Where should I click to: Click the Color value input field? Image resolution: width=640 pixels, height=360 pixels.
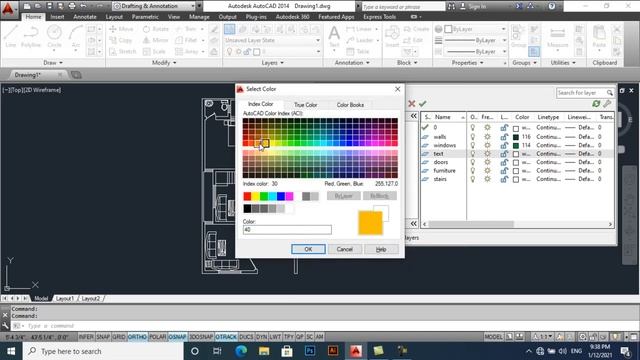287,230
